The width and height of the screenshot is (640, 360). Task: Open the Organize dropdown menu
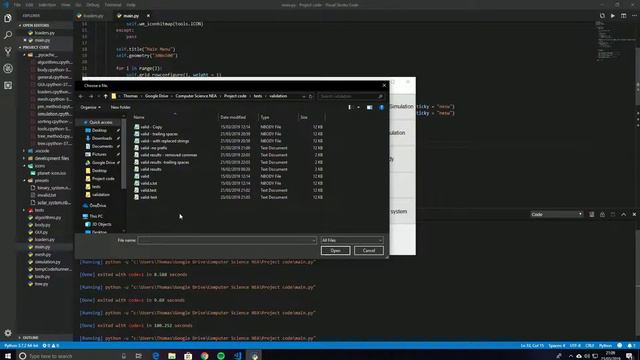tap(90, 107)
